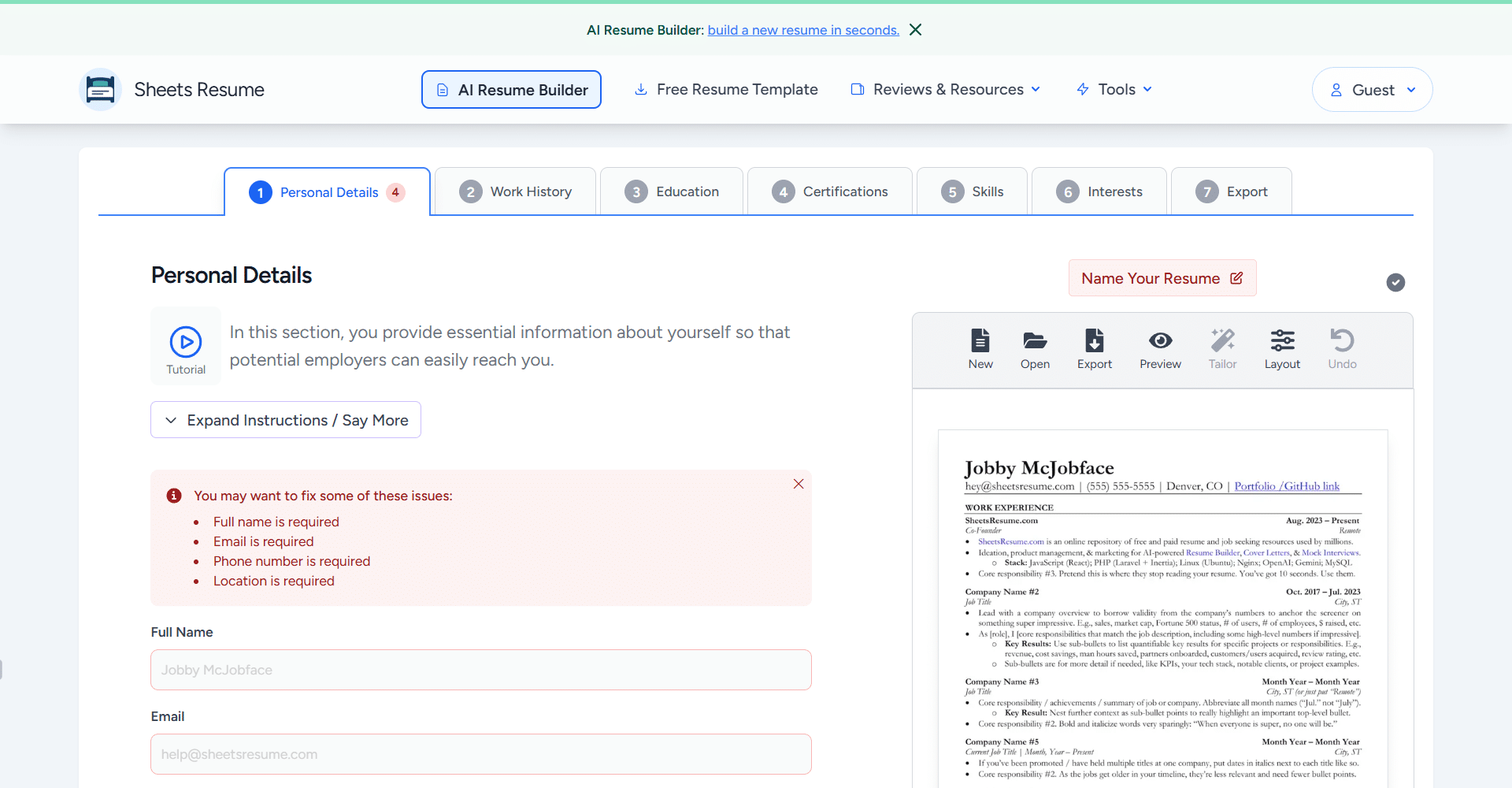Dismiss the AI Resume Builder banner
Image resolution: width=1512 pixels, height=788 pixels.
tap(915, 30)
